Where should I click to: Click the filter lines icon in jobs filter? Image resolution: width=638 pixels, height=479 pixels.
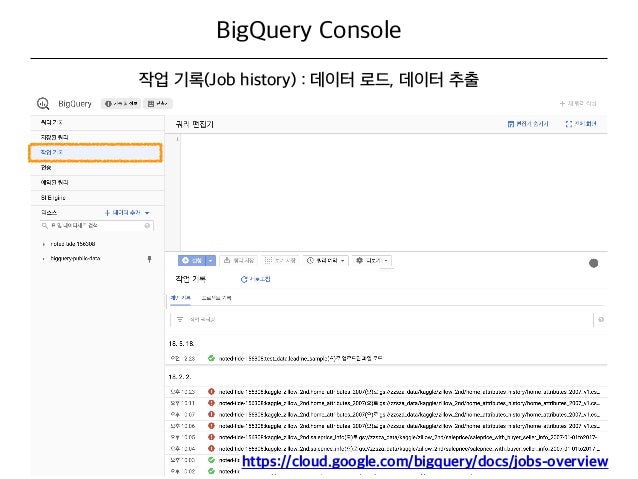[x=180, y=320]
